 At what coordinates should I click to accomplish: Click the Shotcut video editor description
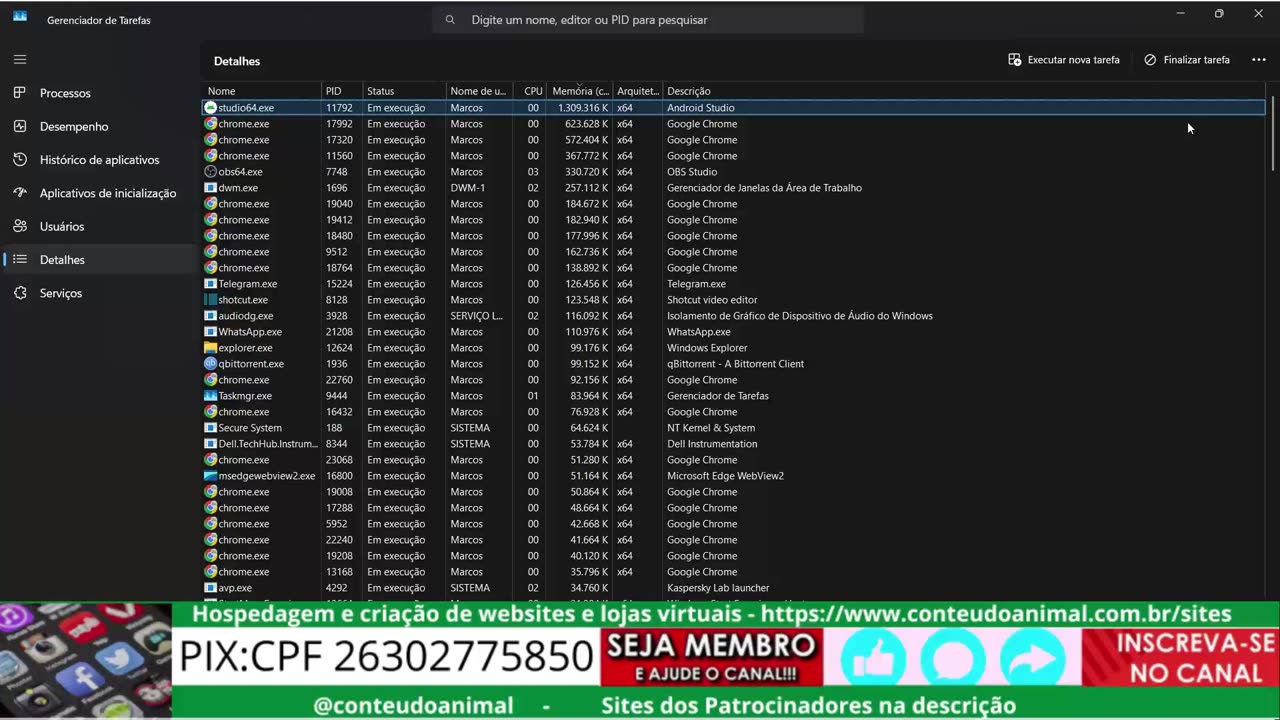pos(712,300)
